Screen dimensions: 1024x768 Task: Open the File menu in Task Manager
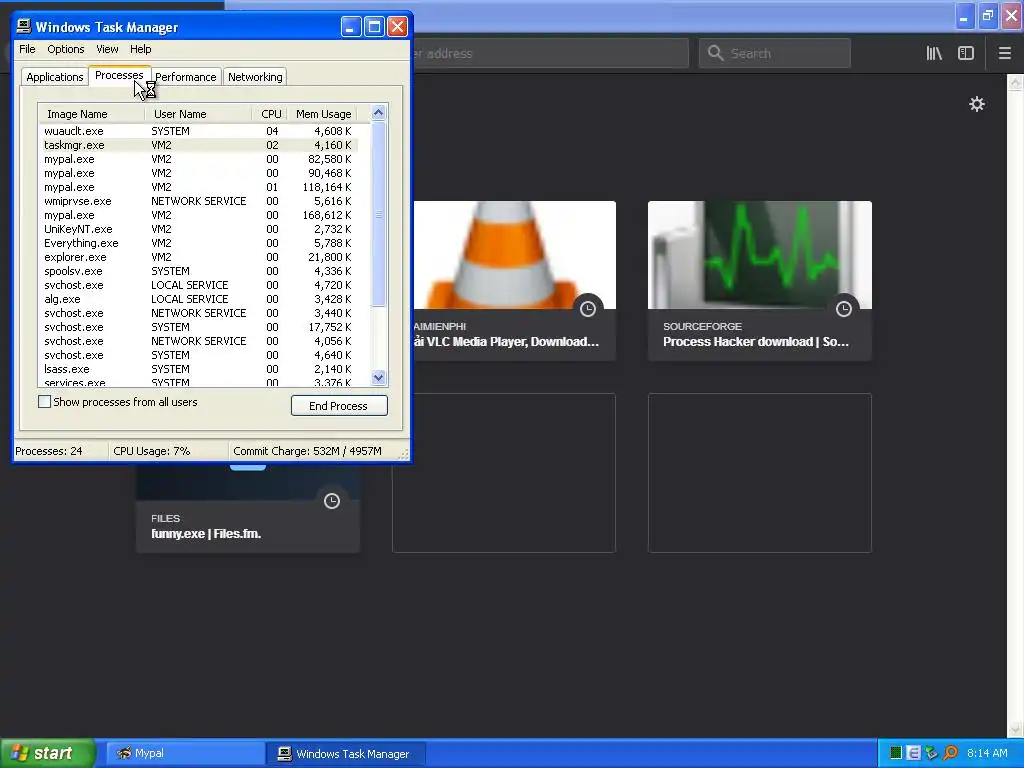27,49
